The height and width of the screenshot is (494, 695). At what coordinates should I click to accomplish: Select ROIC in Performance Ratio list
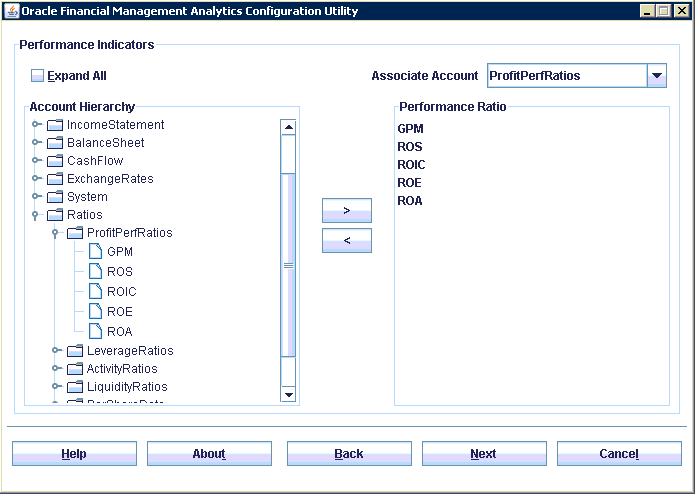pyautogui.click(x=411, y=165)
